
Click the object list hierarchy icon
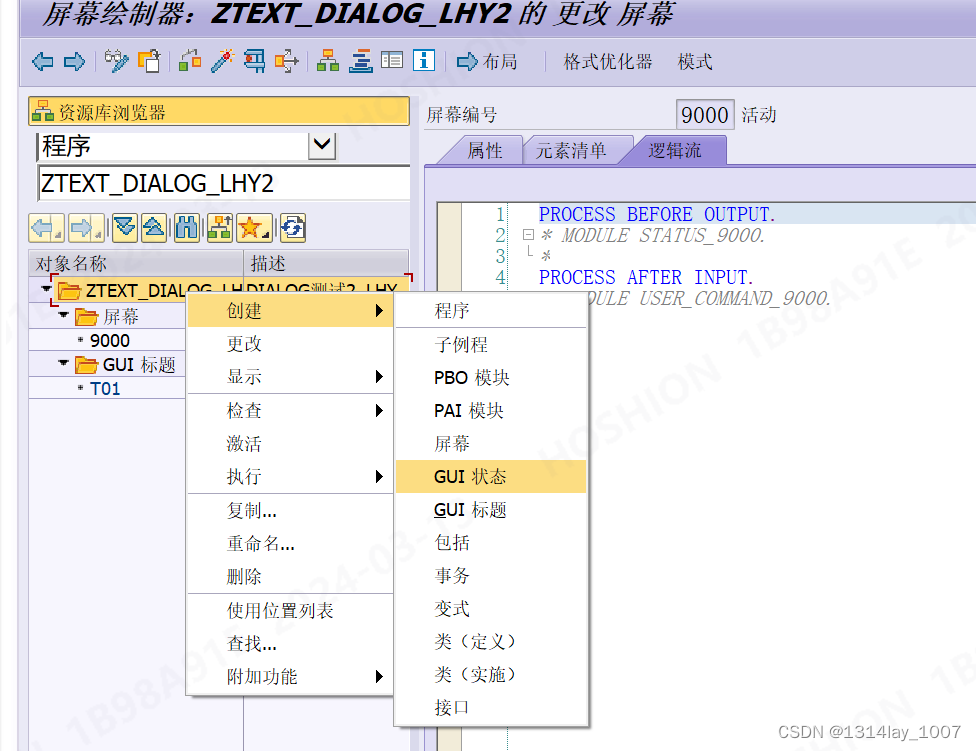point(327,61)
